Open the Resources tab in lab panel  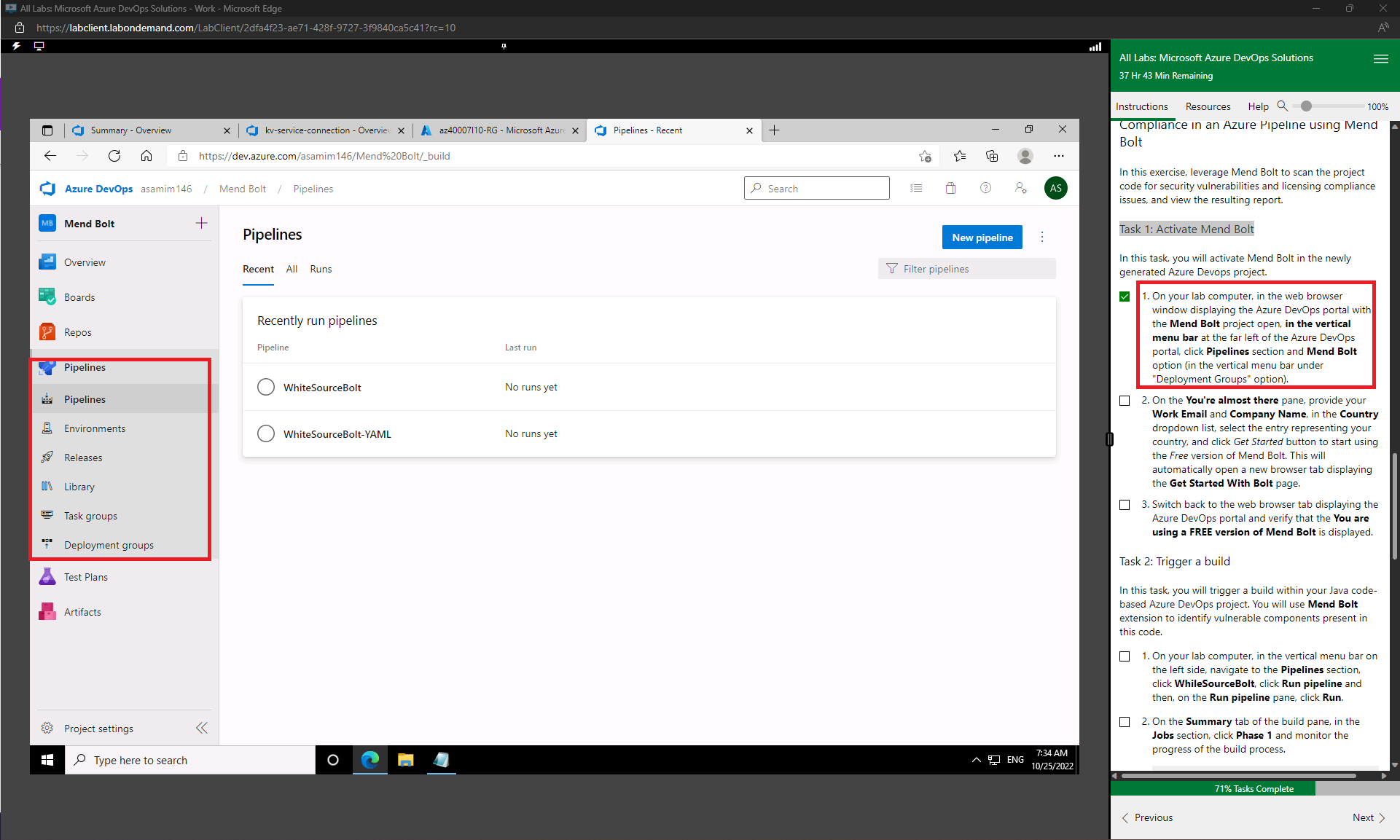1208,106
